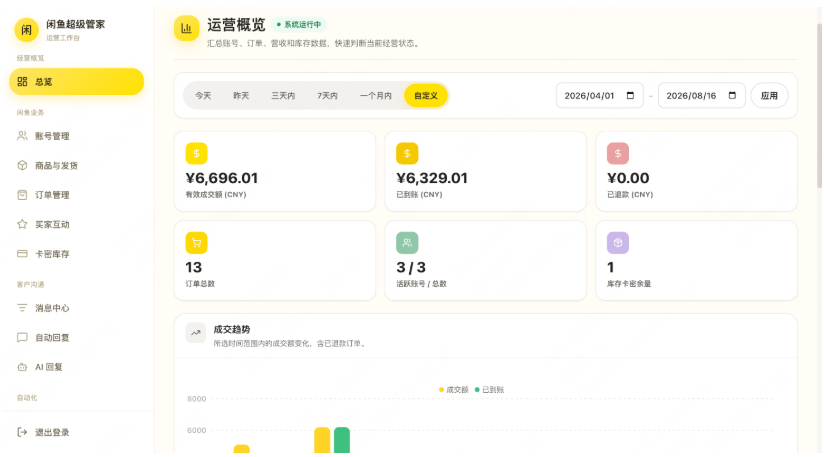Click the 总览 grid icon
The height and width of the screenshot is (457, 824).
coord(22,81)
